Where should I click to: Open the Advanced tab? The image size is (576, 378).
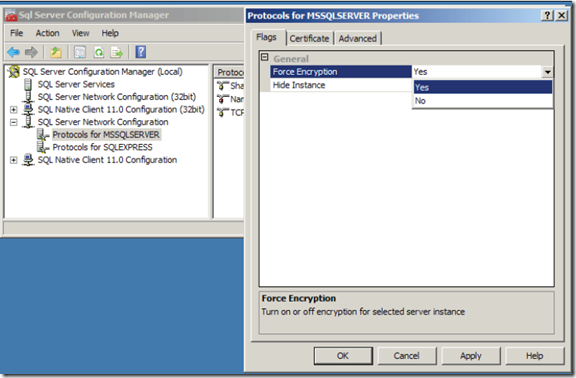tap(358, 38)
